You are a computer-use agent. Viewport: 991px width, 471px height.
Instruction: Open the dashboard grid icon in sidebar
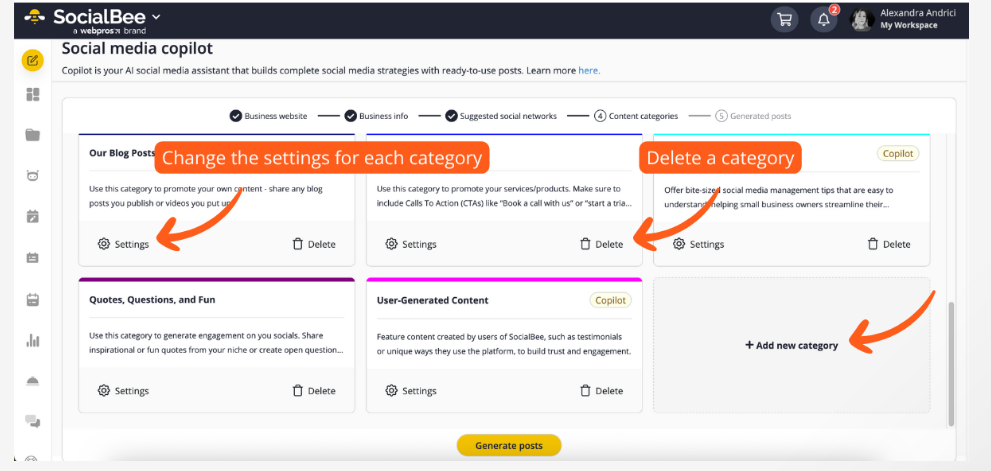pos(32,95)
